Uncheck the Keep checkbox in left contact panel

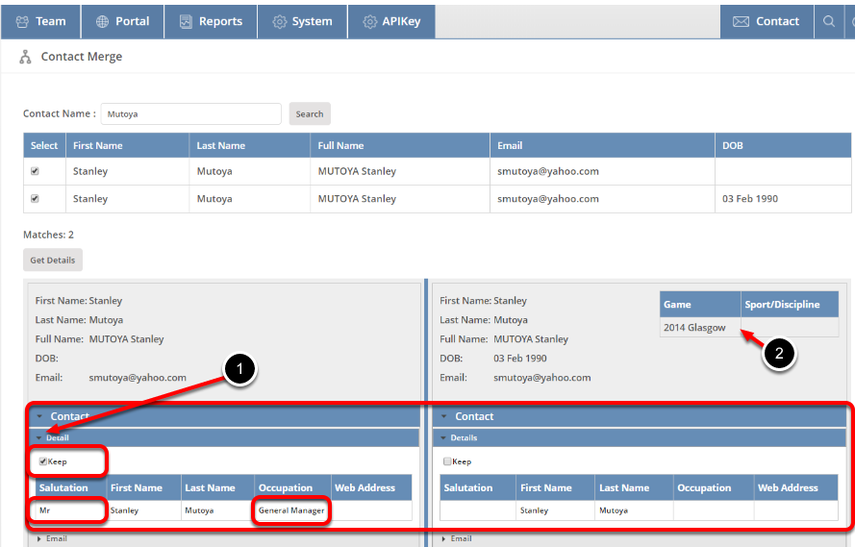[43, 461]
